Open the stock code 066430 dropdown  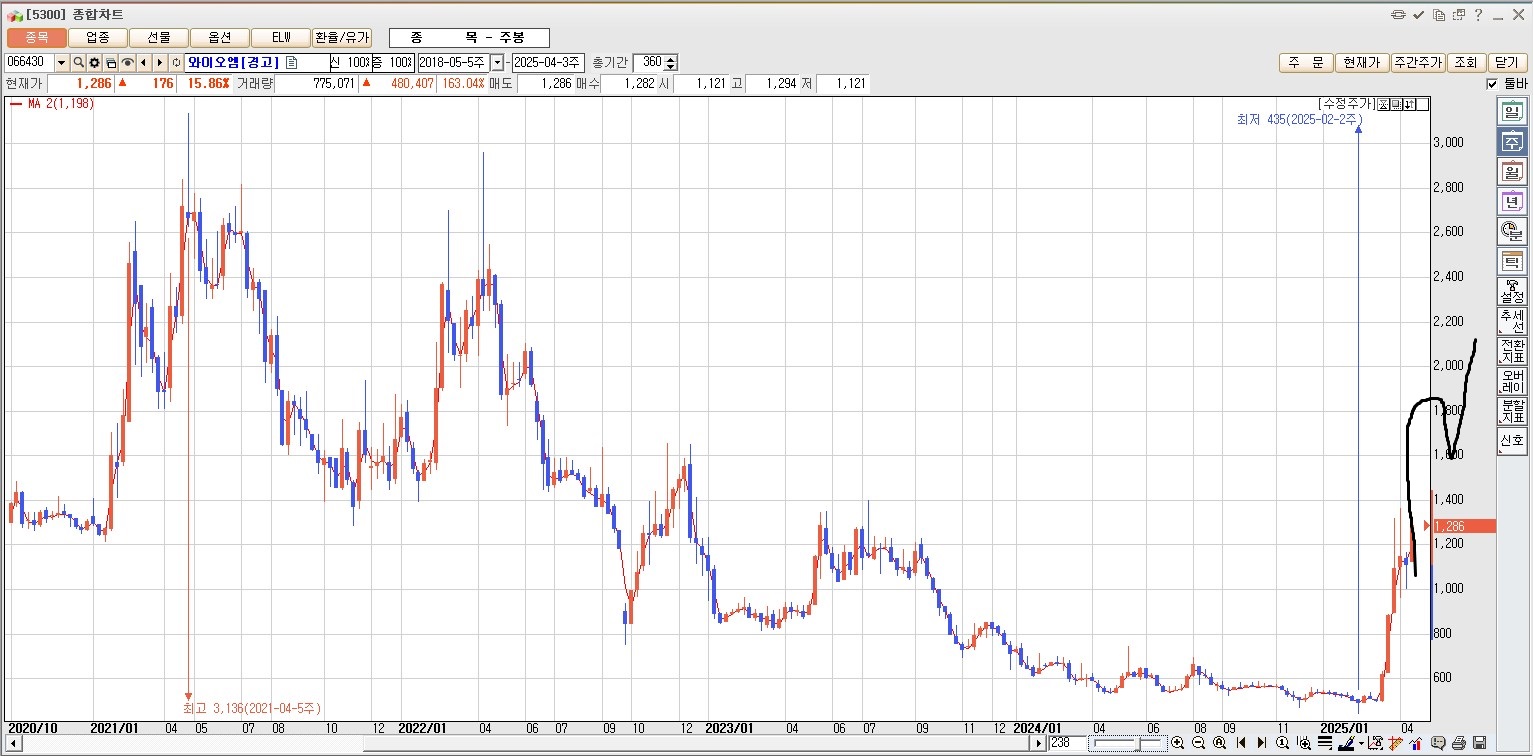tap(61, 63)
